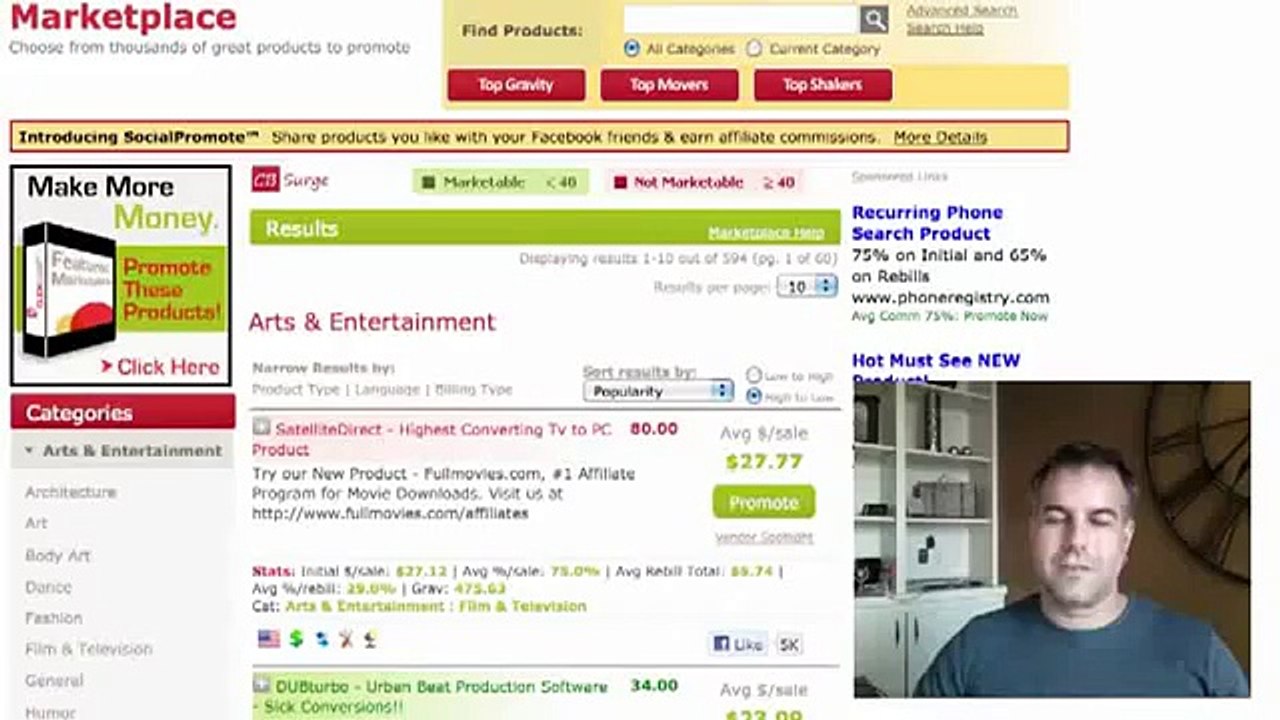Narrow results by Product Type
1280x720 pixels.
click(x=296, y=389)
